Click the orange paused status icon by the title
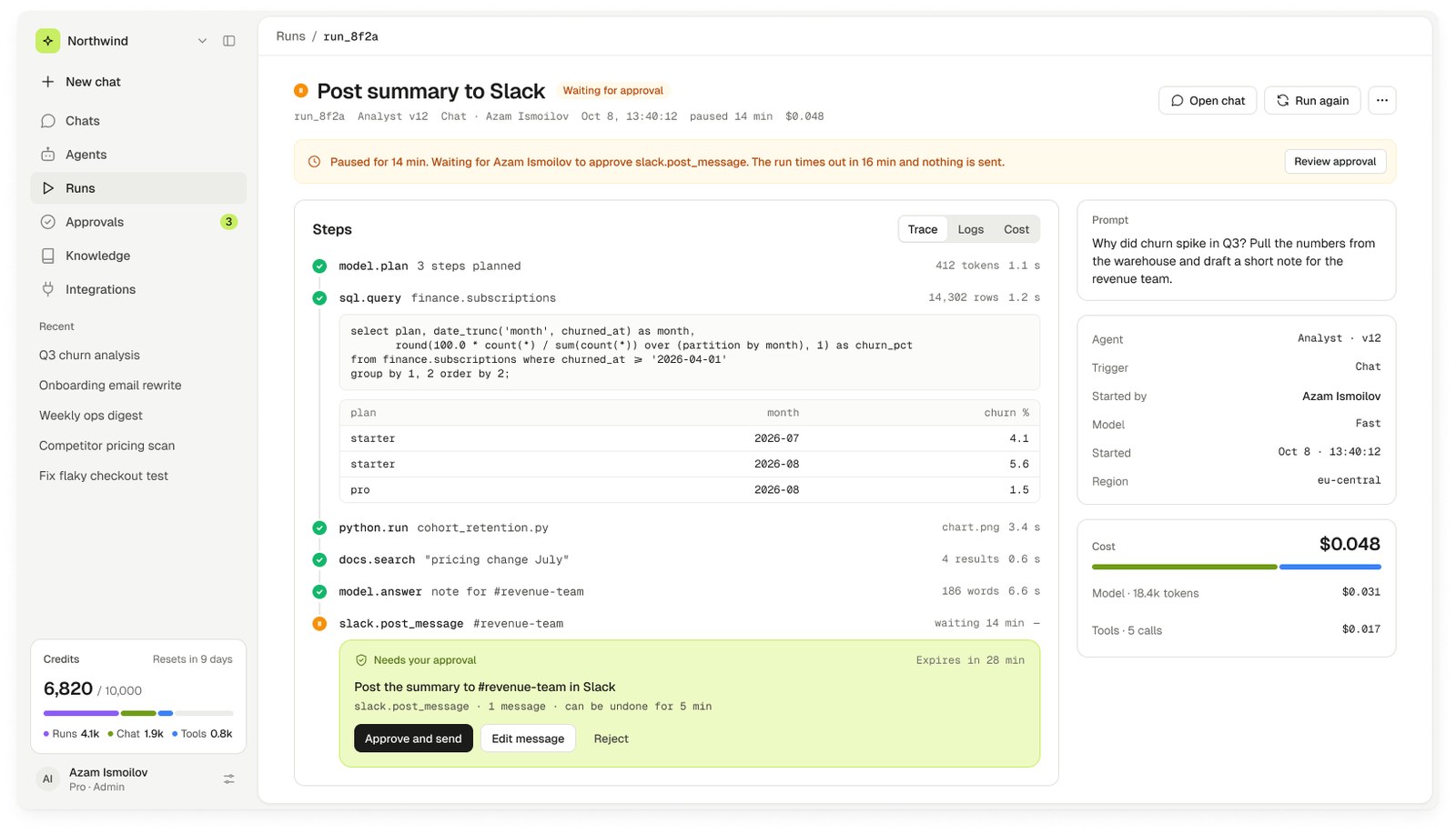This screenshot has width=1456, height=834. click(x=301, y=91)
